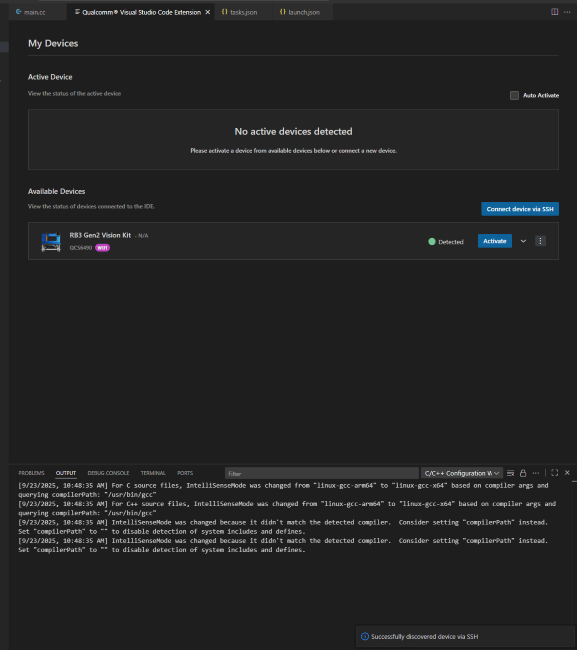Screen dimensions: 577x650
Task: Click the info icon in SSH notification
Action: 365,636
